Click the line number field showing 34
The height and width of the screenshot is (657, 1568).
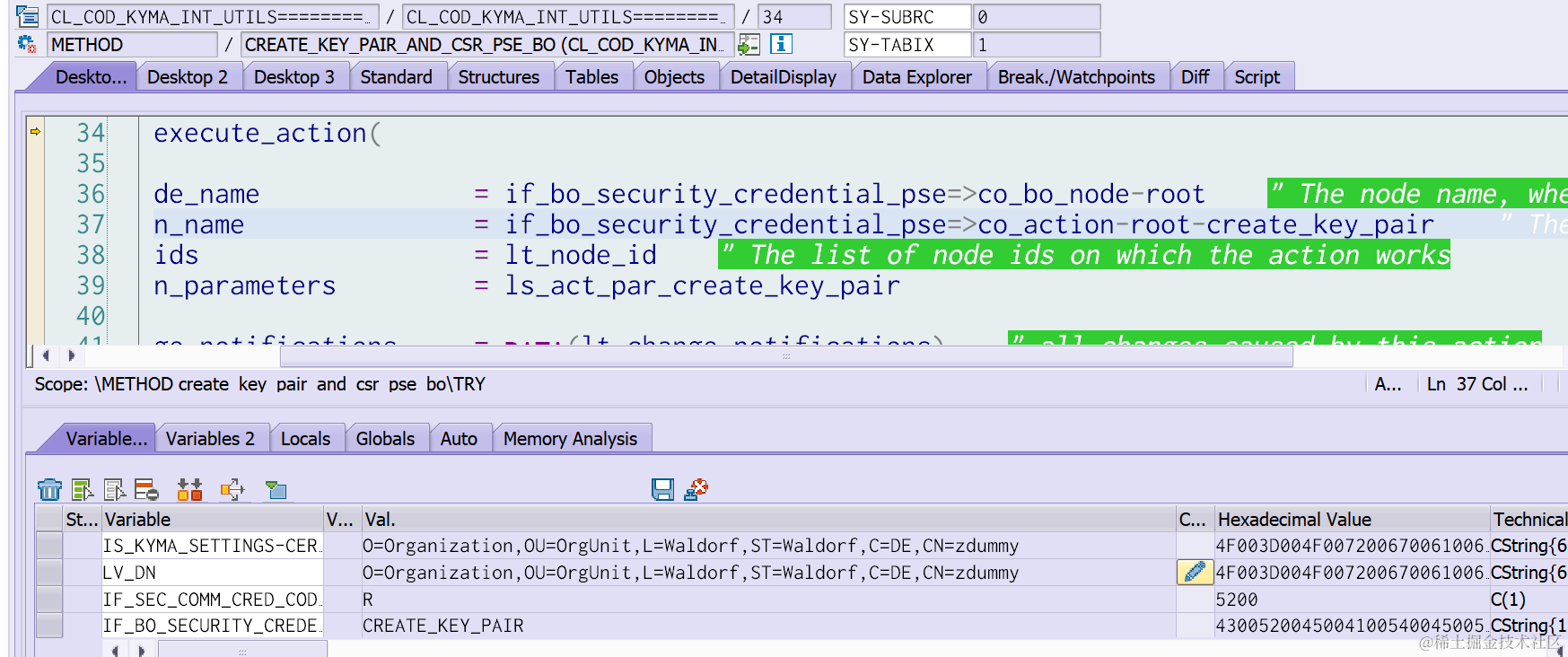[794, 17]
